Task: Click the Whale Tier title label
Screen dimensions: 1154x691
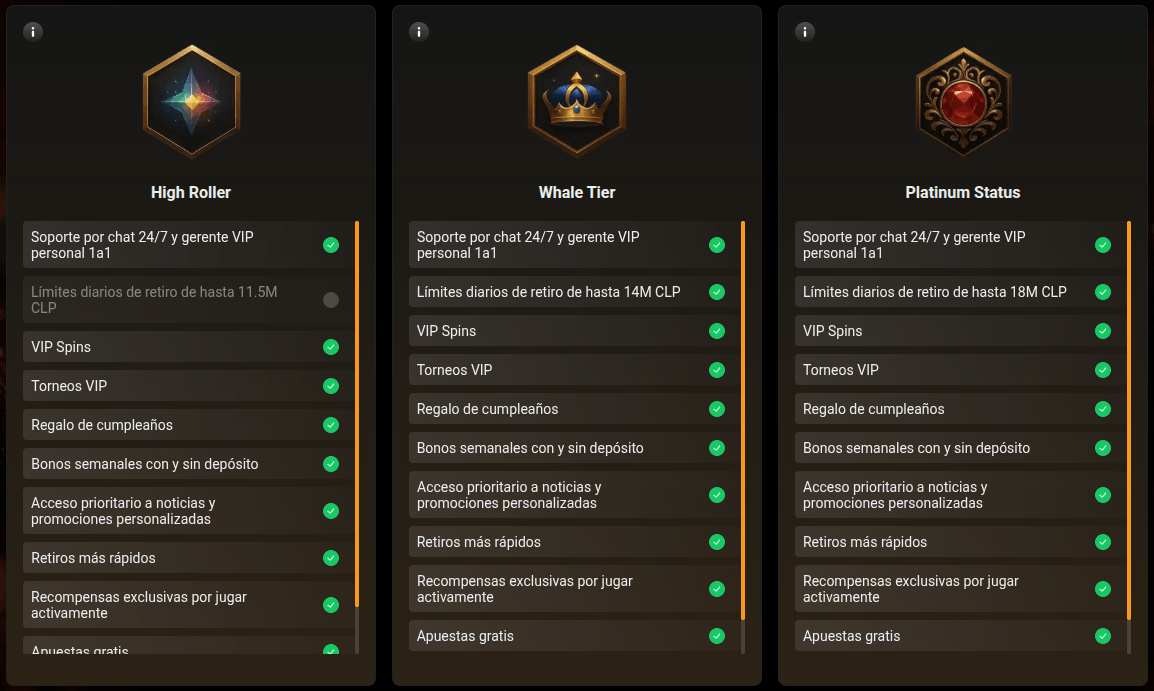Action: click(577, 192)
